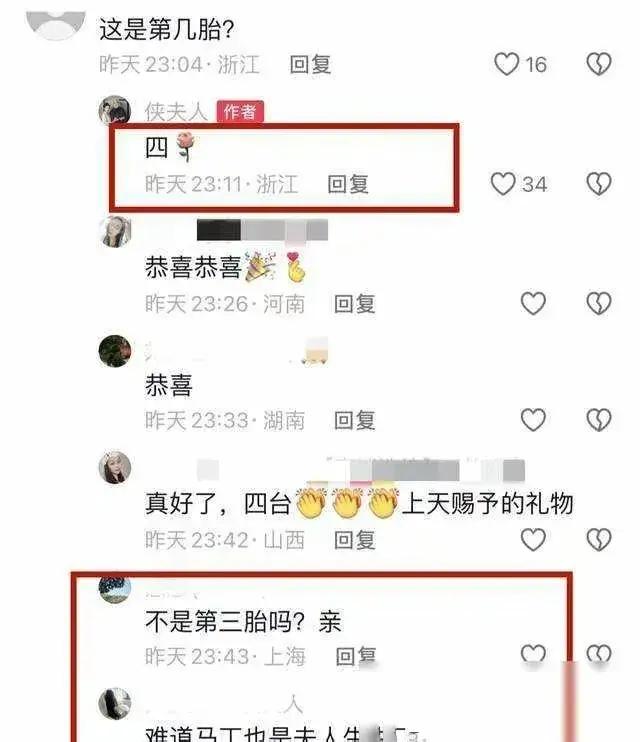
Task: Like the 恭喜恭喜 comment from 河南
Action: [x=533, y=303]
